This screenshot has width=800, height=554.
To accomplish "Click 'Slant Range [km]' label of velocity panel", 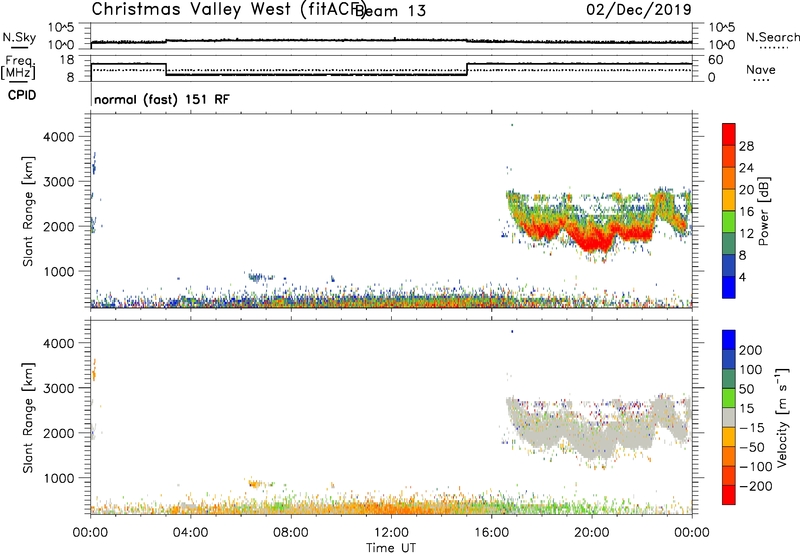I will [x=28, y=417].
